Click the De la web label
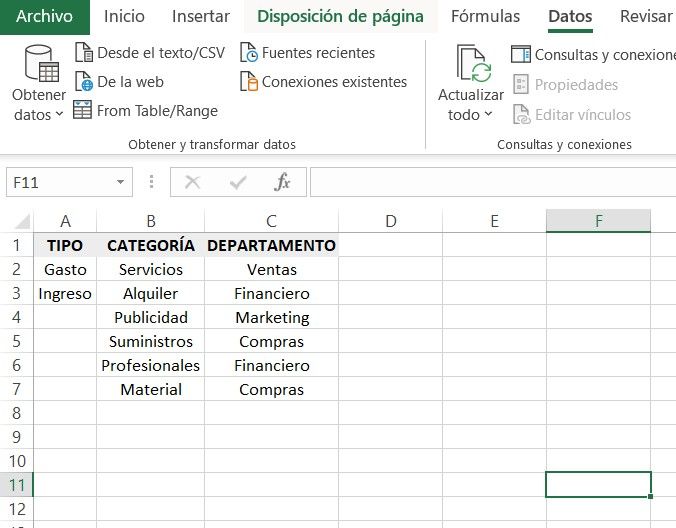676x528 pixels. pyautogui.click(x=131, y=82)
